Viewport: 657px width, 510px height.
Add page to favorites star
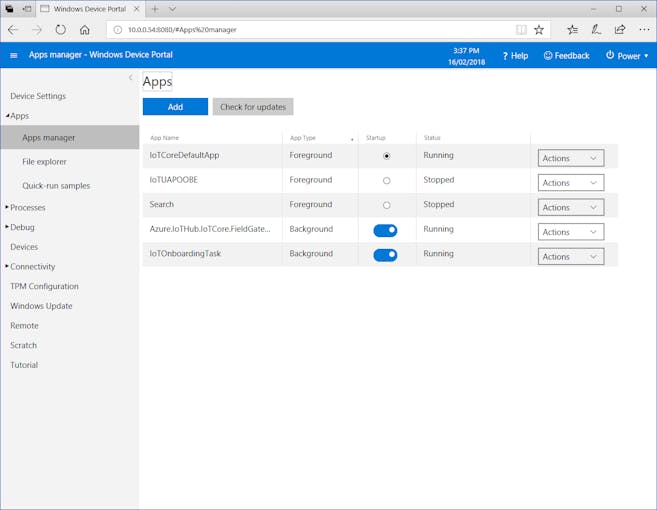tap(539, 30)
